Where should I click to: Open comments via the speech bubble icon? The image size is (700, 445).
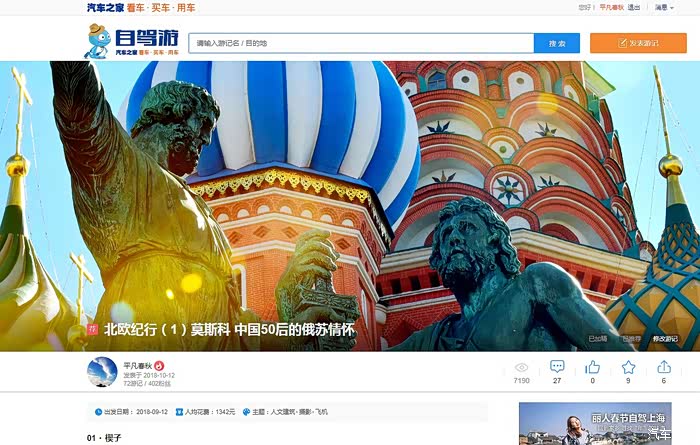[x=557, y=366]
